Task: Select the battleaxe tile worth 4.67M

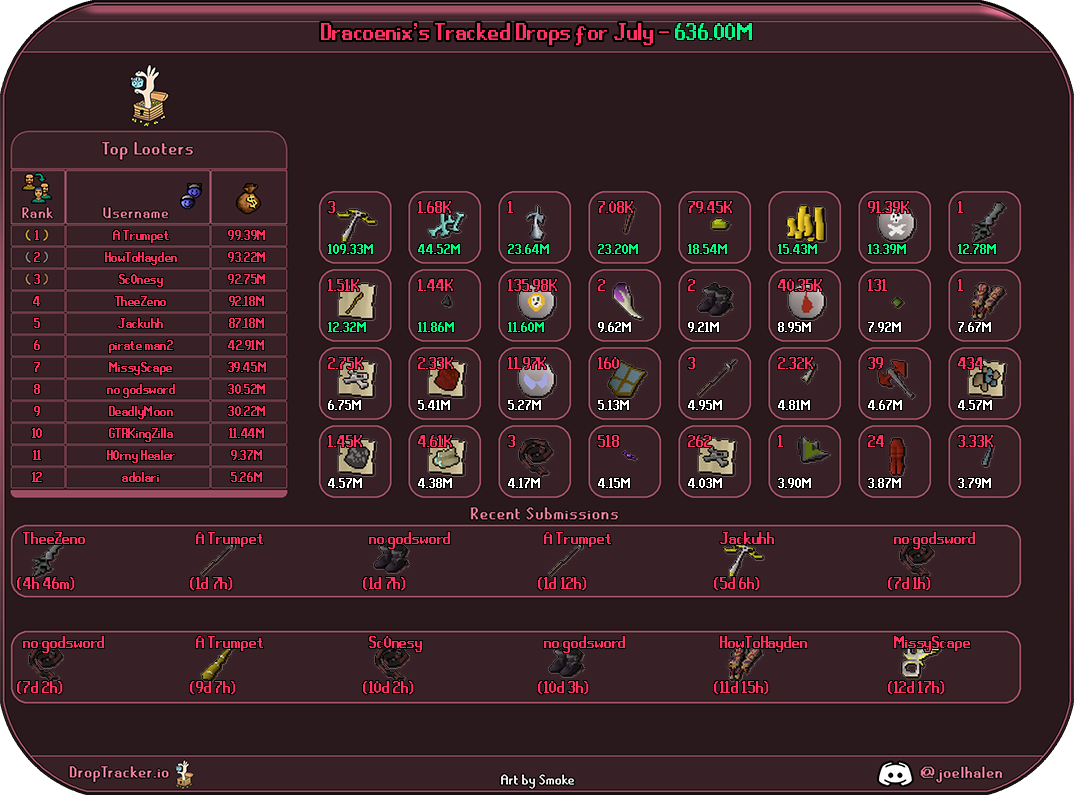Action: coord(895,383)
